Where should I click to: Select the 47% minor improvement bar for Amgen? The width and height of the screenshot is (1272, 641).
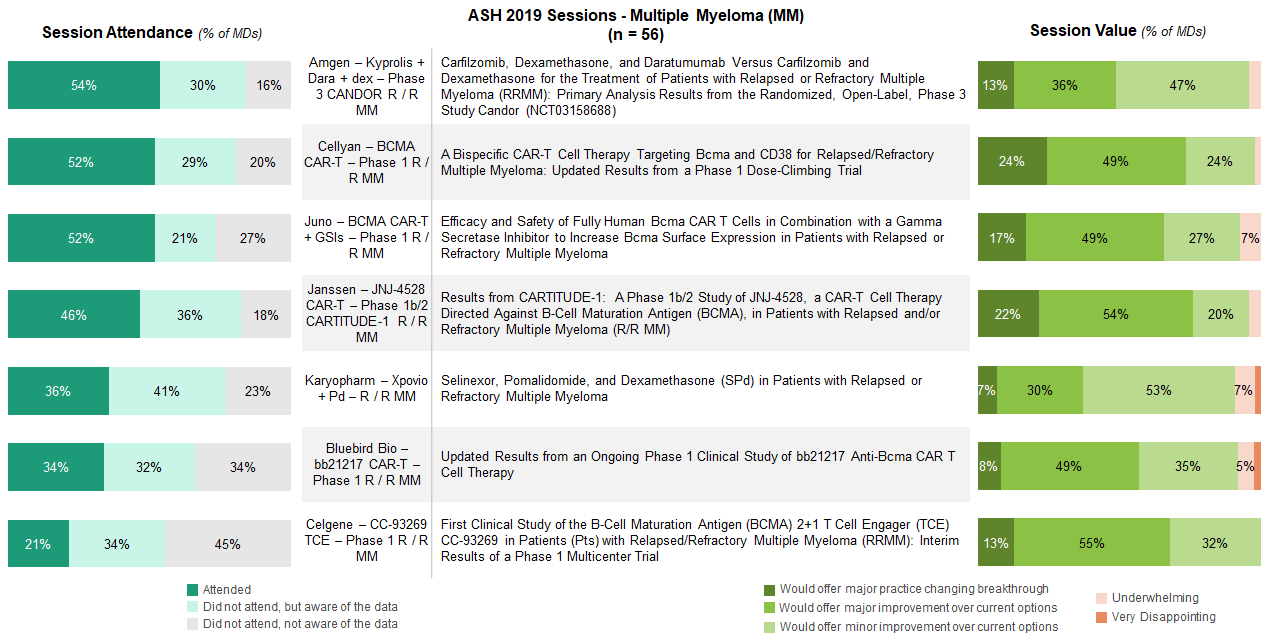pos(1182,85)
